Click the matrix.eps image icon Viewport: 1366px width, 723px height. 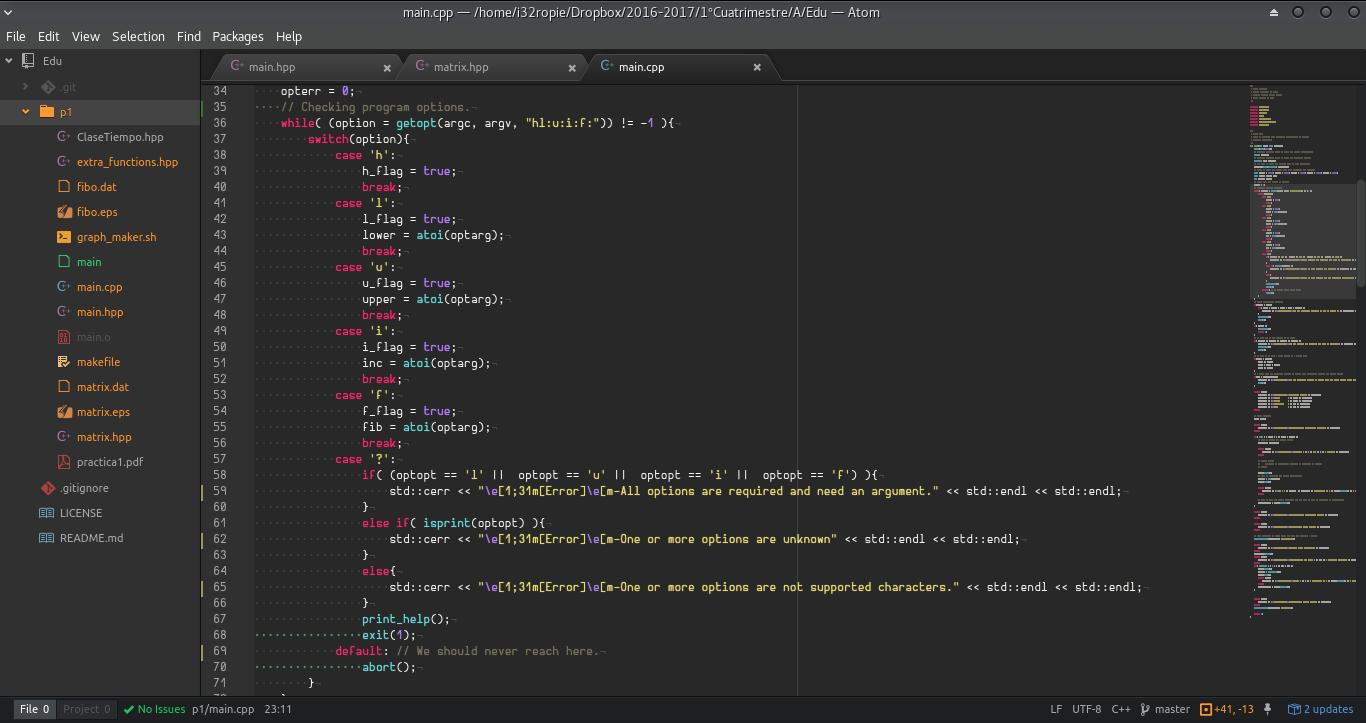tap(64, 412)
